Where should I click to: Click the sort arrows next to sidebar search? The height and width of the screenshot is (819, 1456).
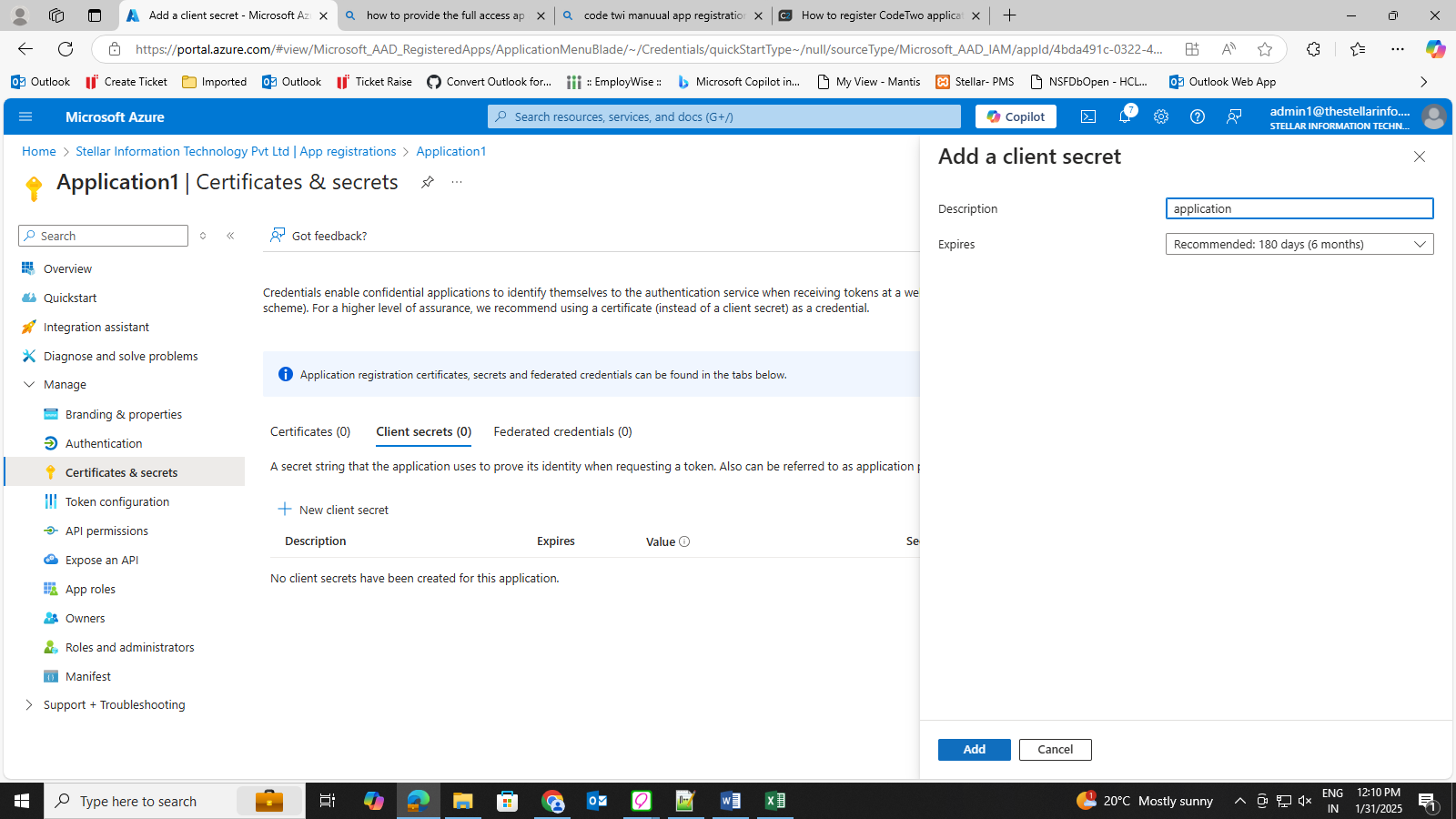pos(203,236)
